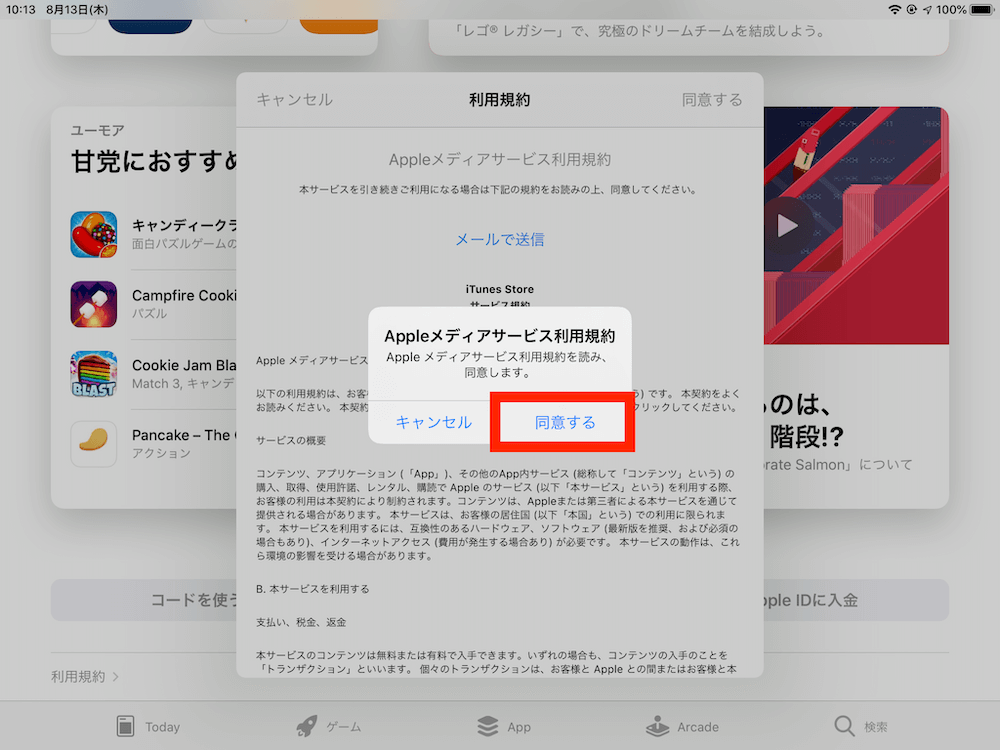Tap 同意する in the alert dialog
Viewport: 1000px width, 750px height.
(x=564, y=422)
